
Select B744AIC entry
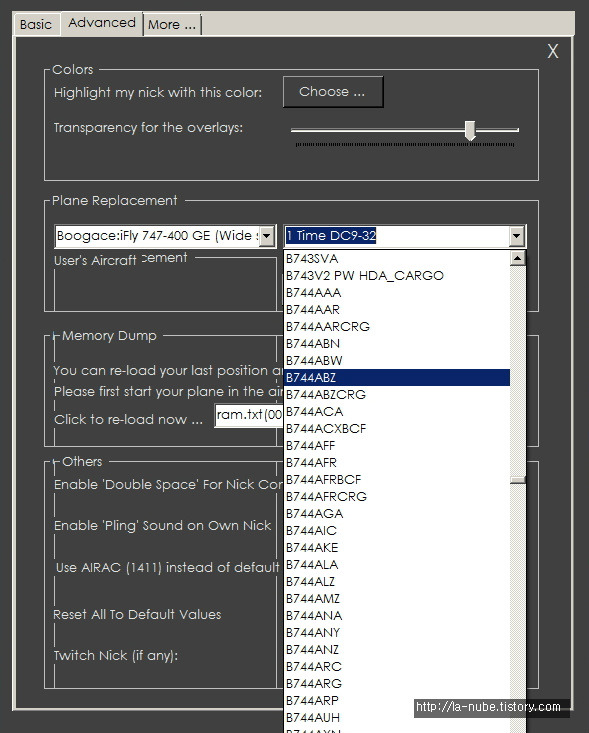[396, 531]
